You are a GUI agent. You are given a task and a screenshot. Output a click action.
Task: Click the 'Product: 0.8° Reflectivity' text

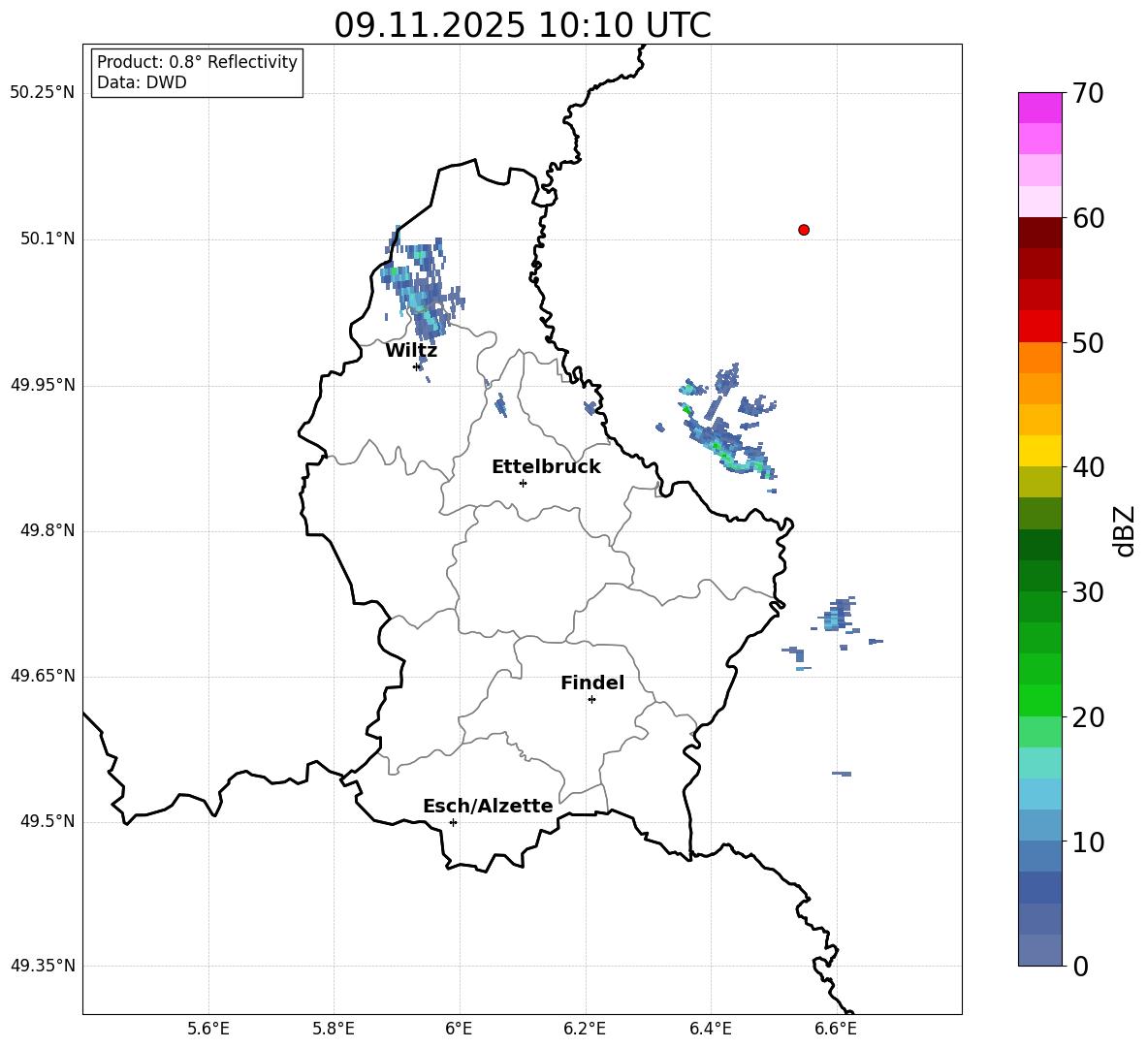click(197, 61)
